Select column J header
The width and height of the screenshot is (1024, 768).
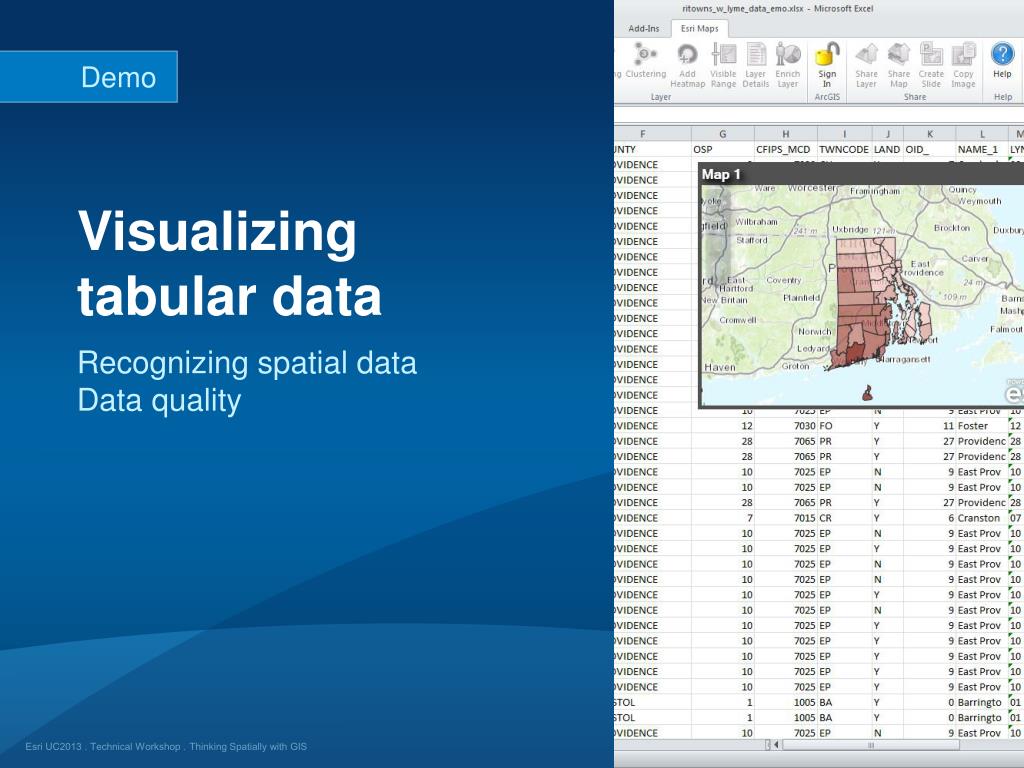point(888,134)
